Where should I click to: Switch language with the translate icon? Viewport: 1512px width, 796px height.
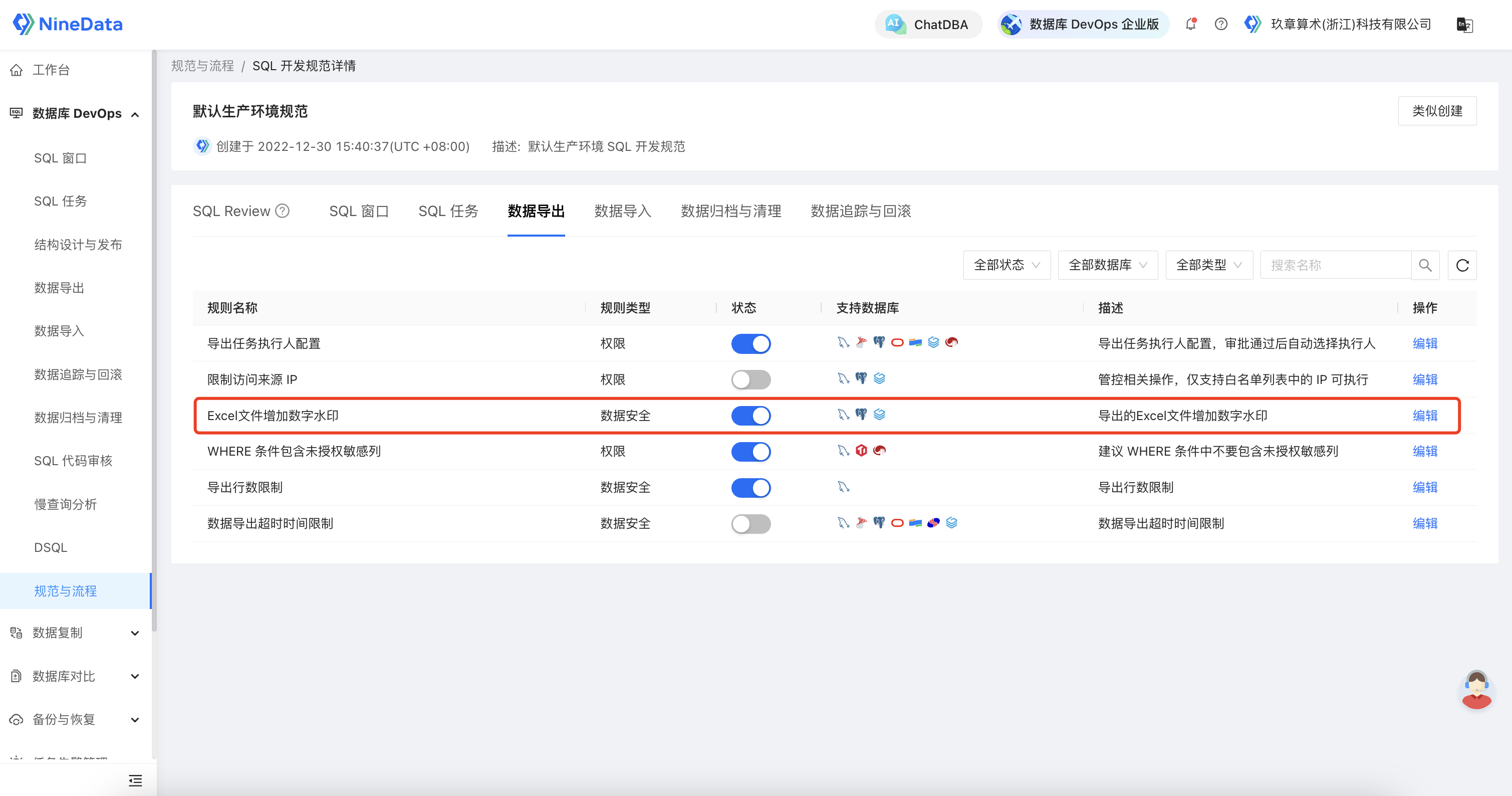point(1464,25)
